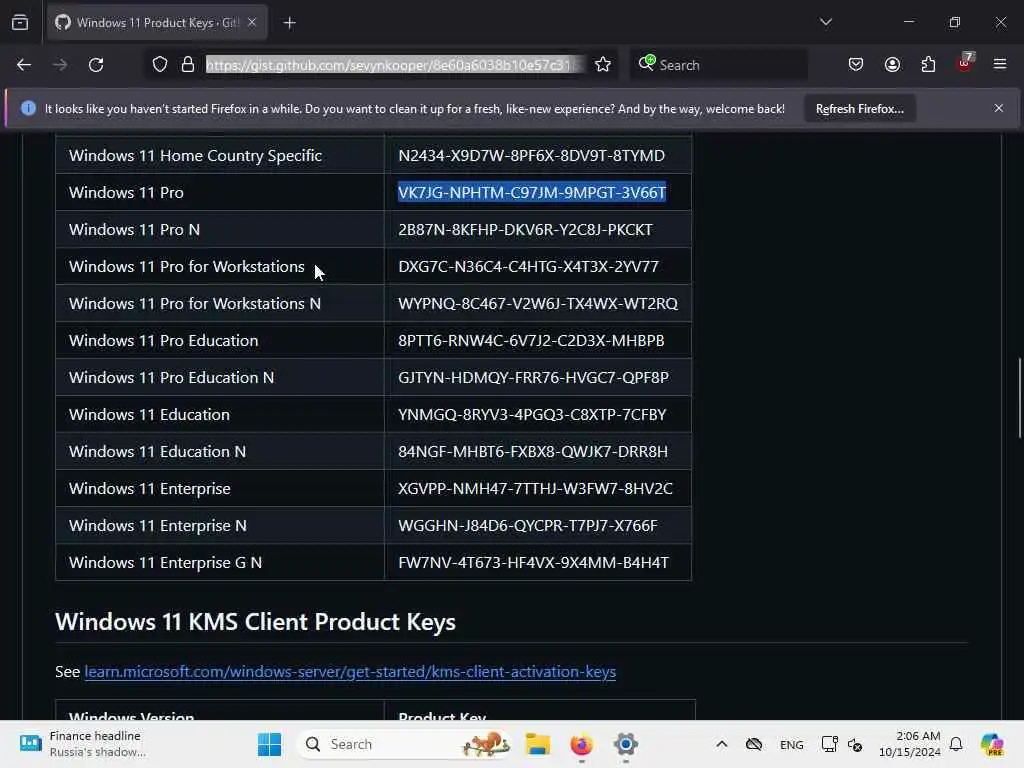The height and width of the screenshot is (768, 1024).
Task: Click Windows 11 Home Country Specific key
Action: 532,156
